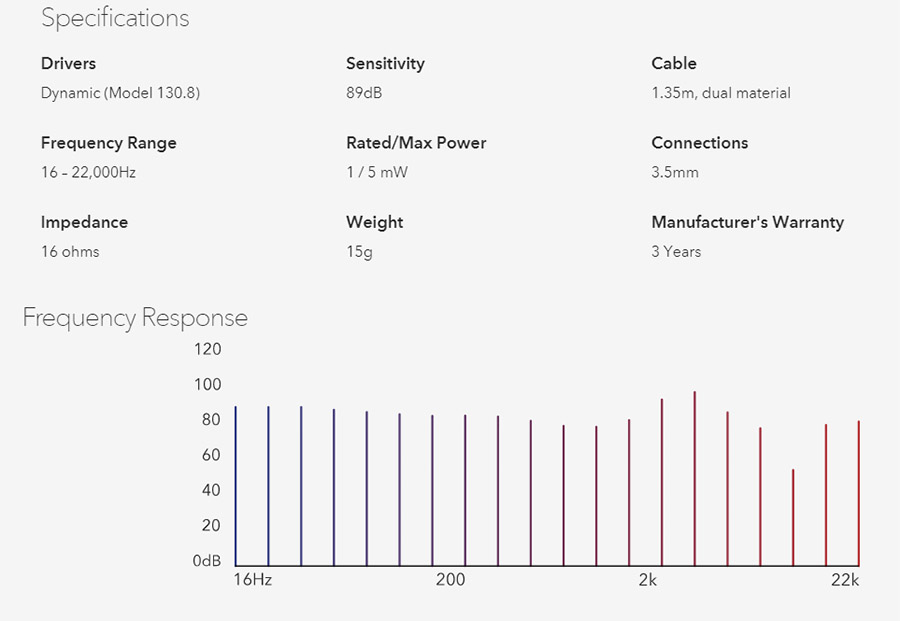Screen dimensions: 900x621
Task: Click the Rated/Max Power label
Action: (416, 143)
